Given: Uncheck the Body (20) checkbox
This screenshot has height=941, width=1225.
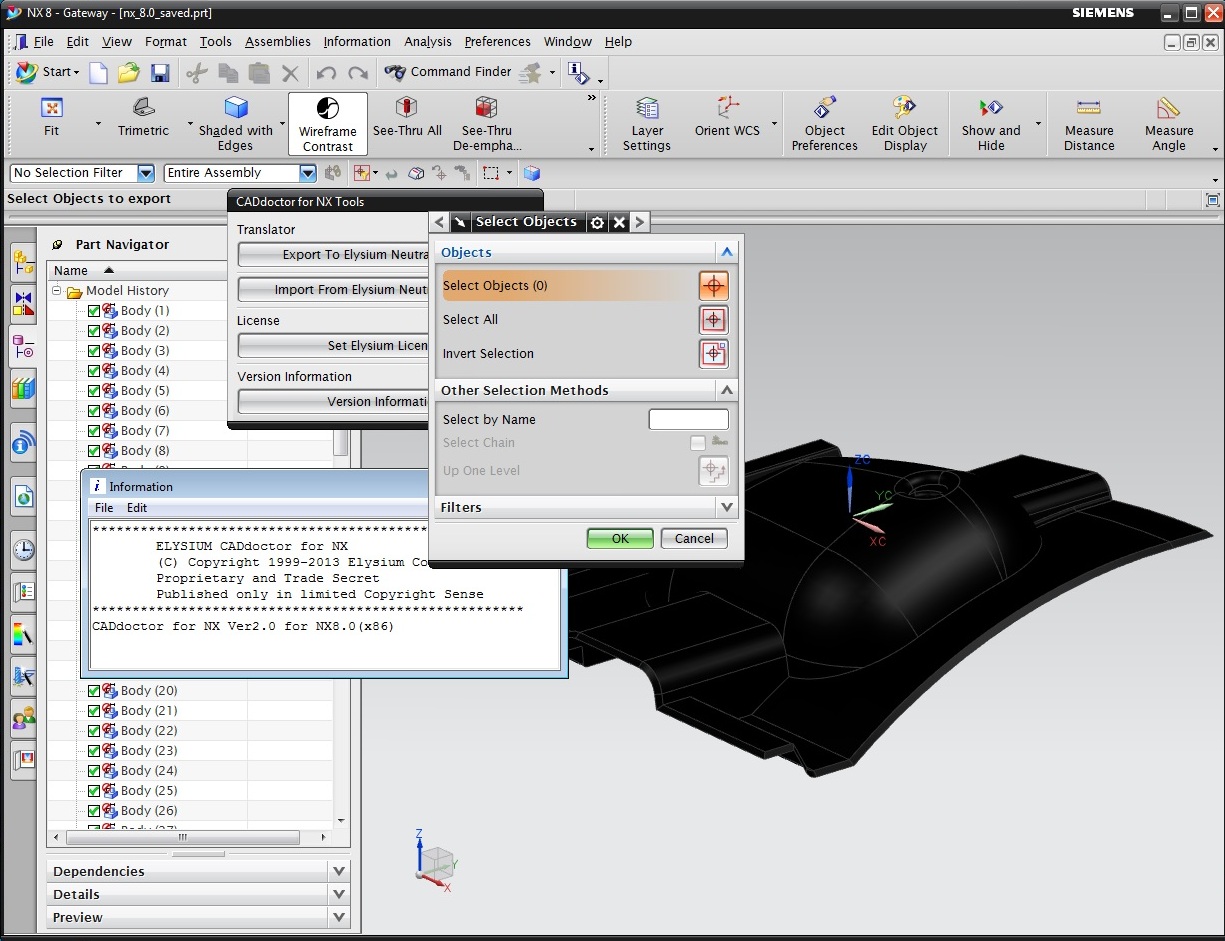Looking at the screenshot, I should click(x=94, y=691).
